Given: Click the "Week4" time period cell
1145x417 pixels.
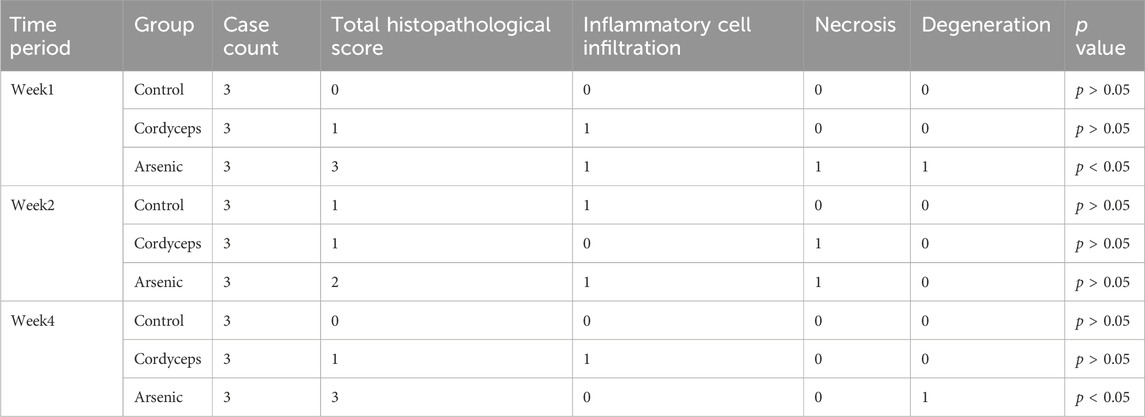Looking at the screenshot, I should click(32, 322).
